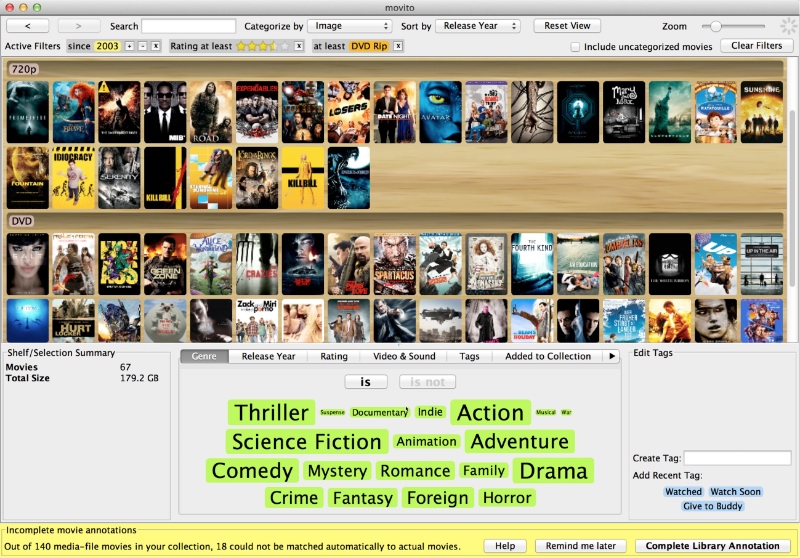Select the Mary and Max poster

(x=624, y=112)
